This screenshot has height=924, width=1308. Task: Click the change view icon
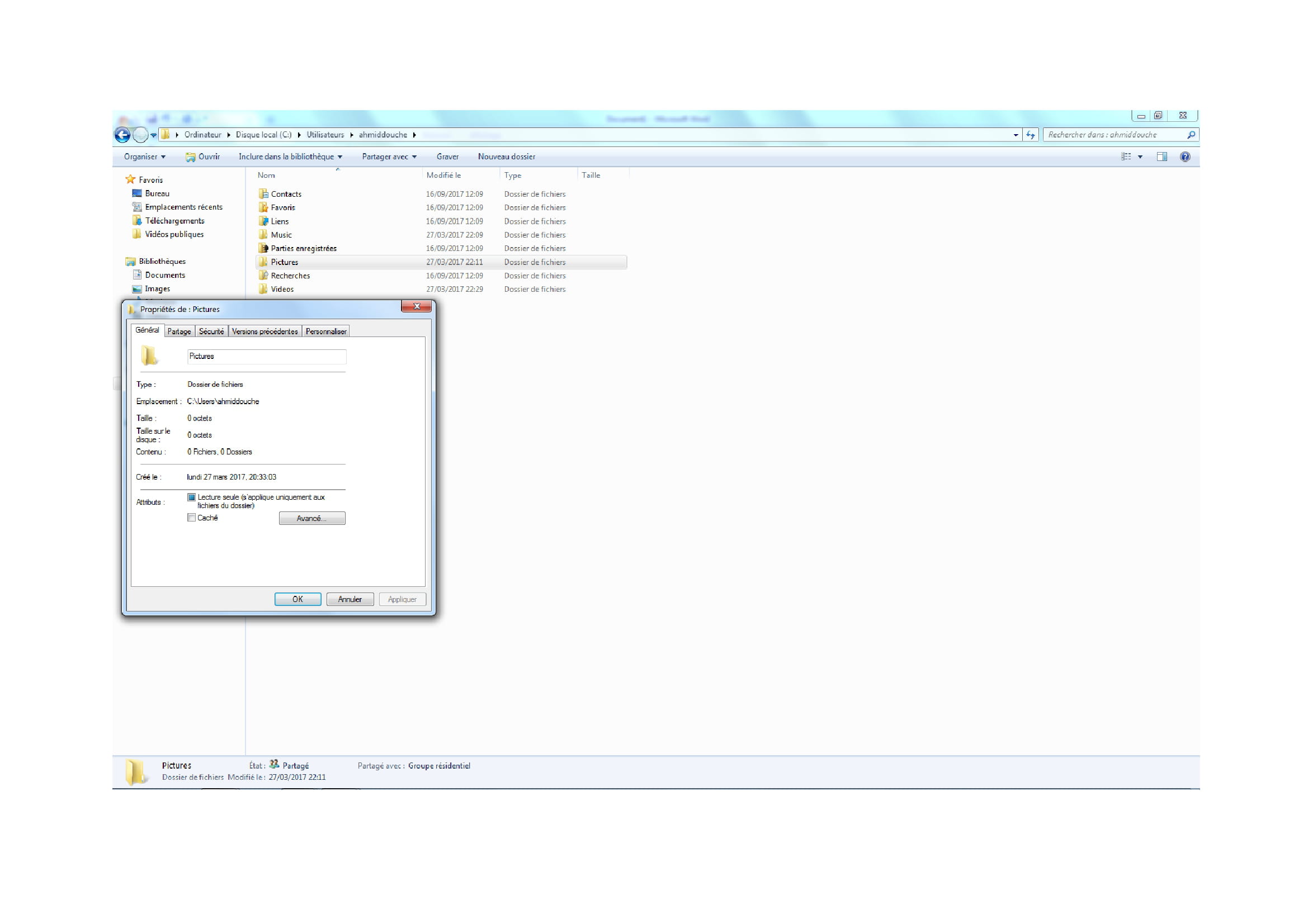[1126, 157]
